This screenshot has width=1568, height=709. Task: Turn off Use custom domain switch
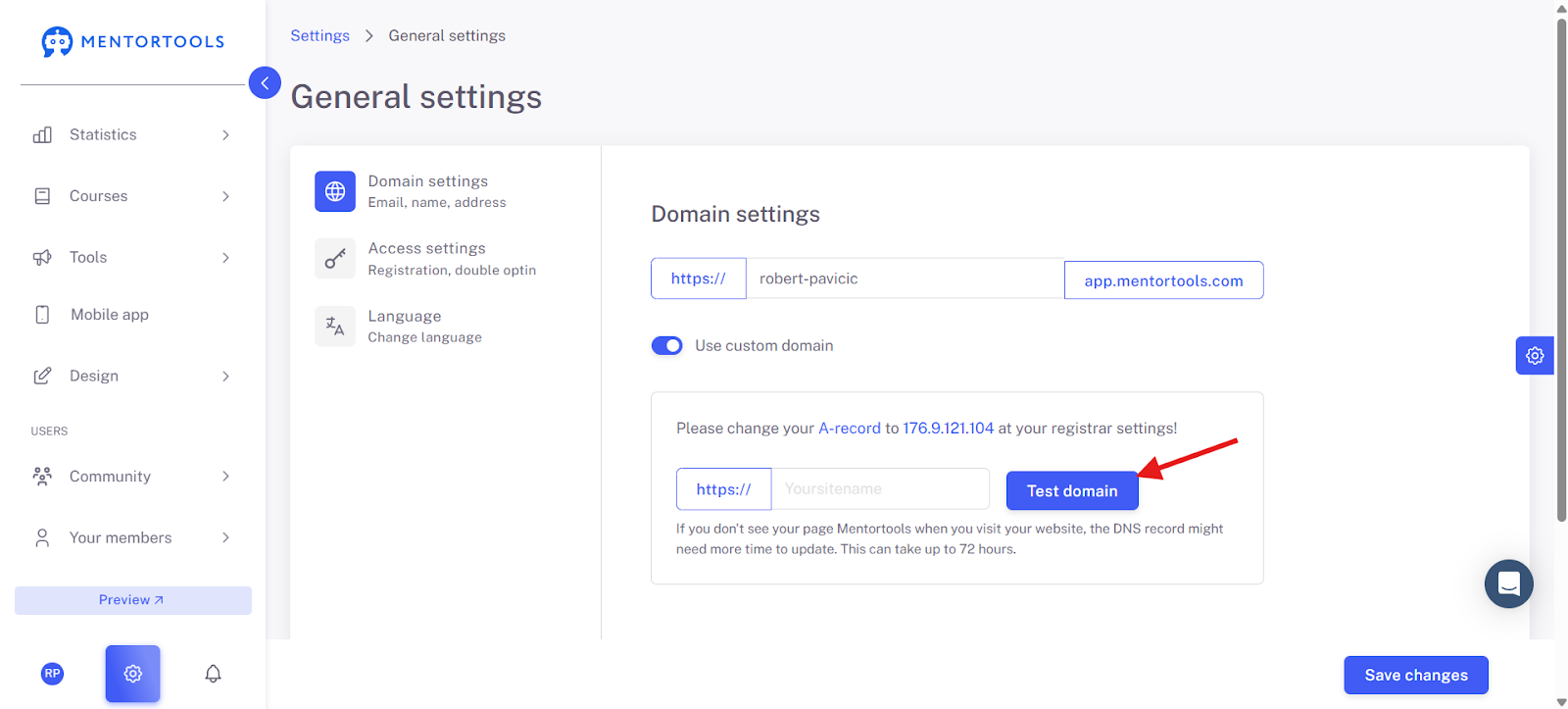[667, 345]
